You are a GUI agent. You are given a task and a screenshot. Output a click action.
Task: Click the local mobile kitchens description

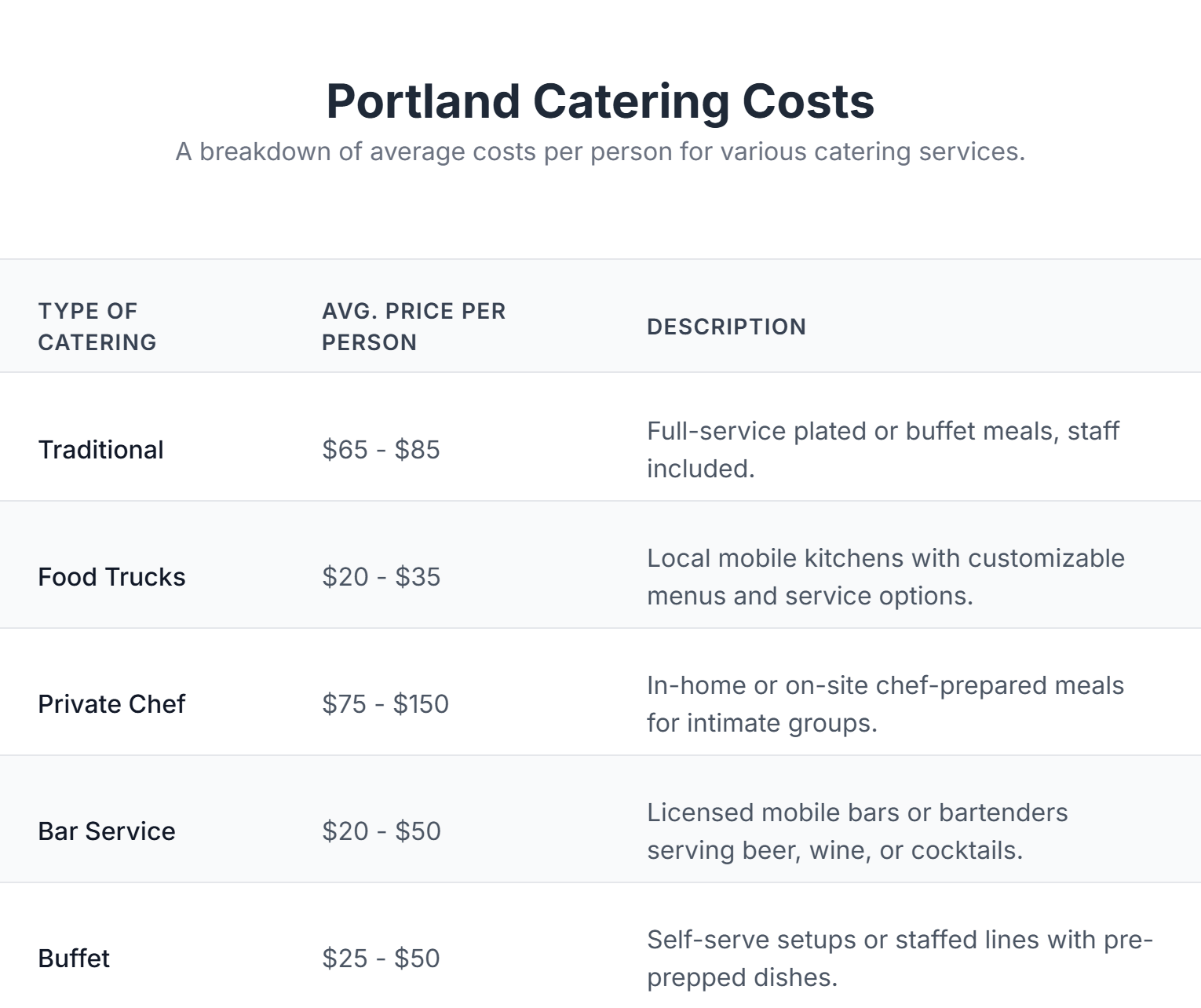coord(885,577)
